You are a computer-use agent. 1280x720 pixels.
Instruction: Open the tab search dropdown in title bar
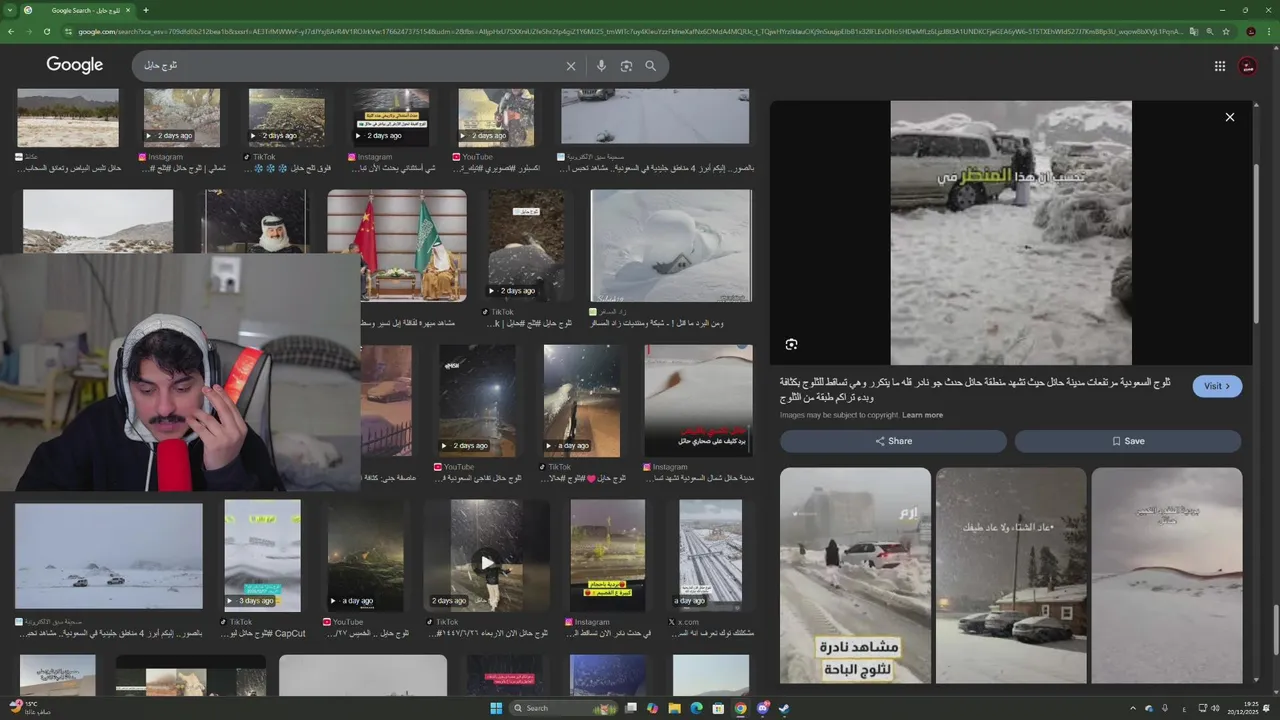point(8,10)
